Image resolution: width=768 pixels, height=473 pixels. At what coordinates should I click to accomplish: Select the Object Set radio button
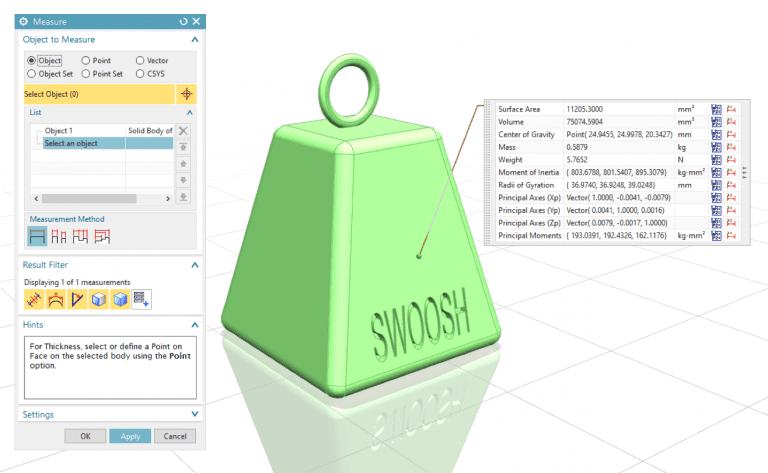[31, 73]
